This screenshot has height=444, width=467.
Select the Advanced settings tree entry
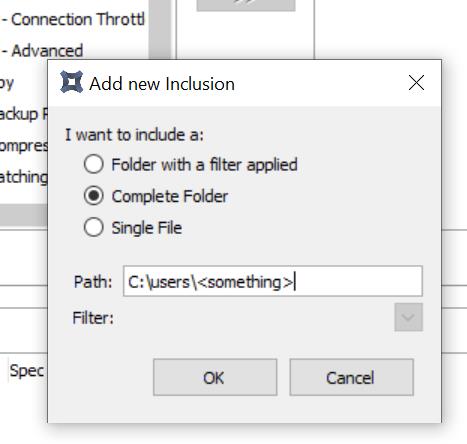point(42,51)
